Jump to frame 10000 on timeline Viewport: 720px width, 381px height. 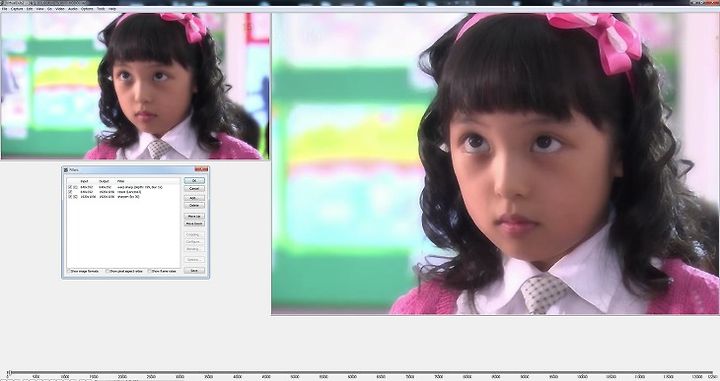click(582, 376)
